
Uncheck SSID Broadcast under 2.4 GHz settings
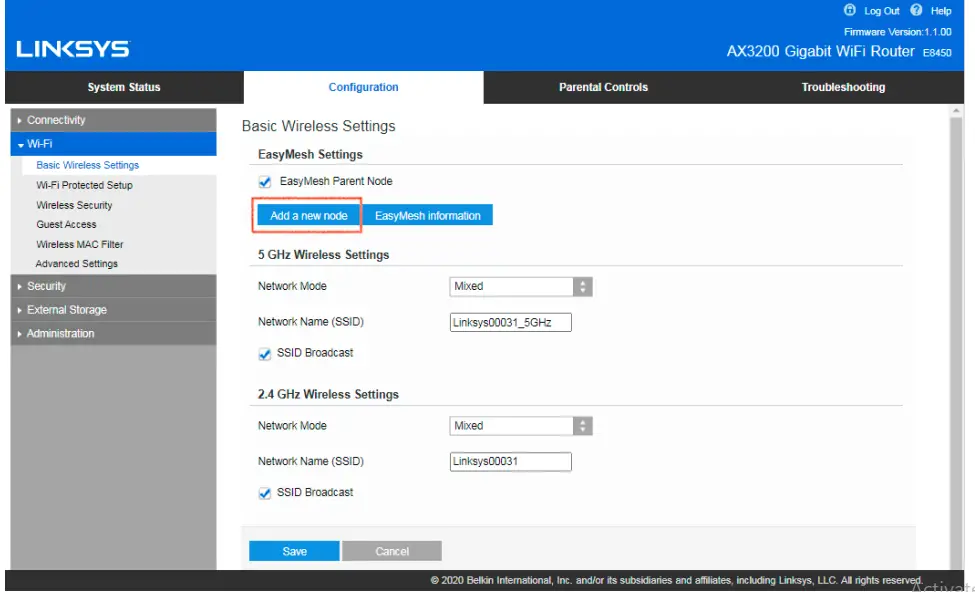click(x=264, y=492)
